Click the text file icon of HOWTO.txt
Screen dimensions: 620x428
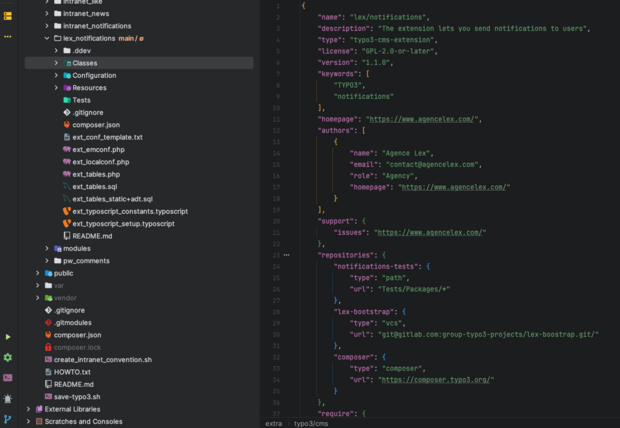coord(48,372)
